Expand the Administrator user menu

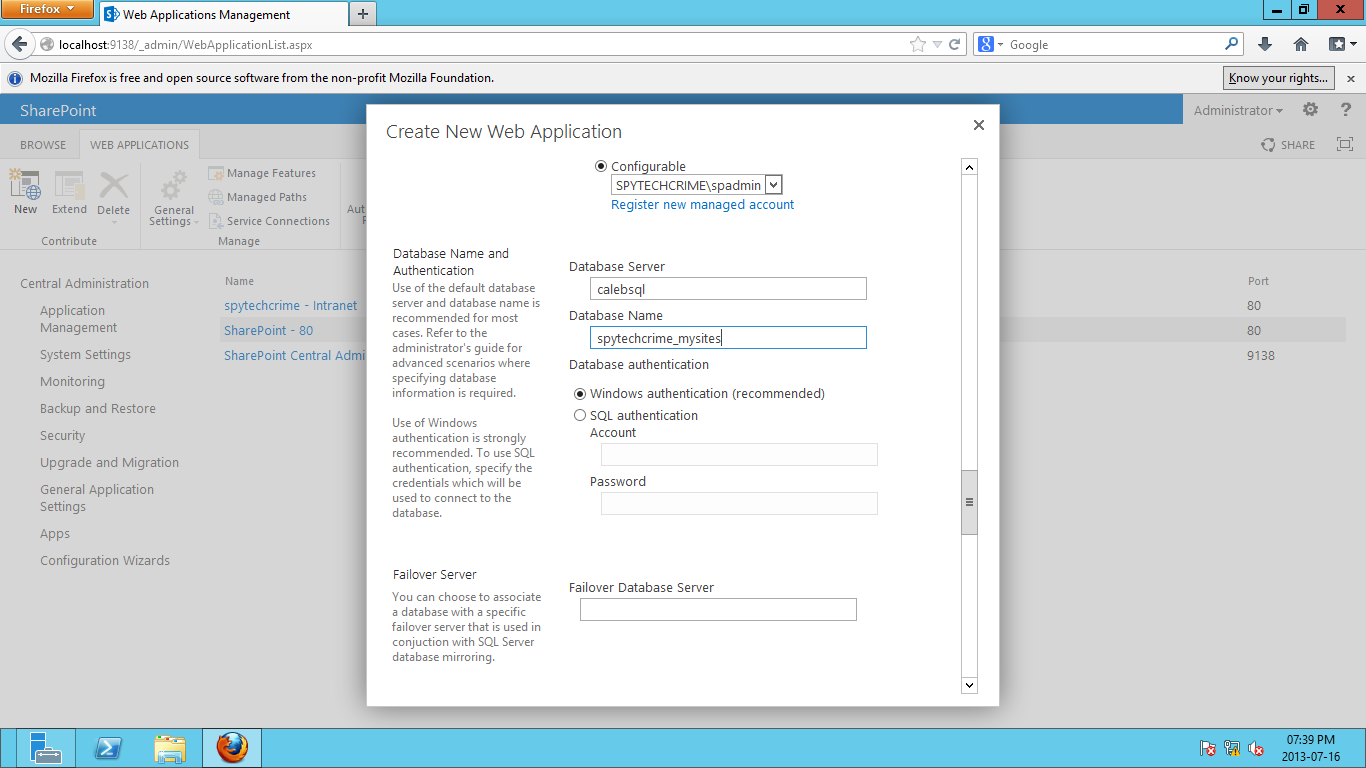(1238, 110)
